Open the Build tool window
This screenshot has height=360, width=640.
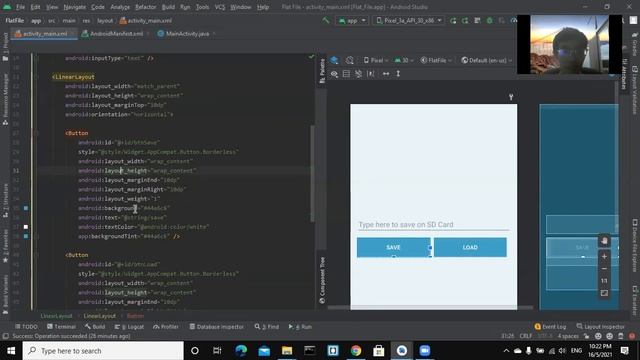(95, 327)
